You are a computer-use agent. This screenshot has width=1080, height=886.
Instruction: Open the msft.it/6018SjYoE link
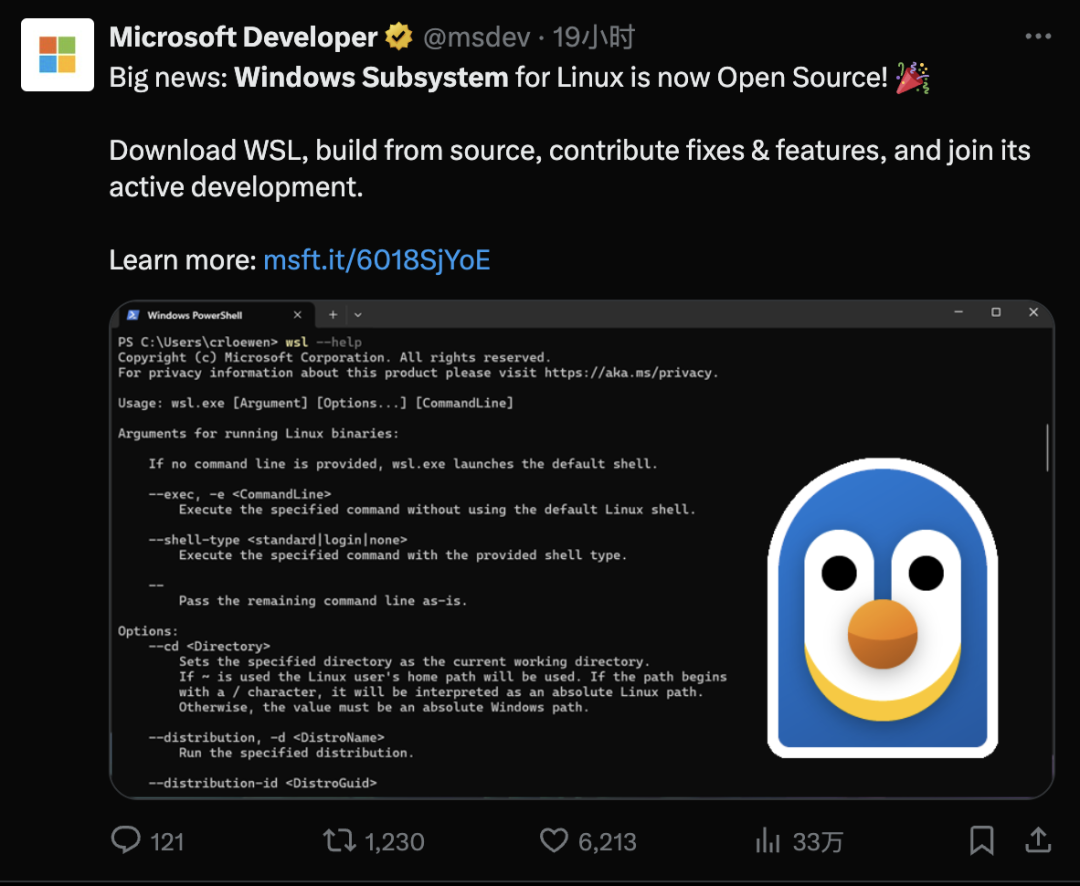pos(377,261)
